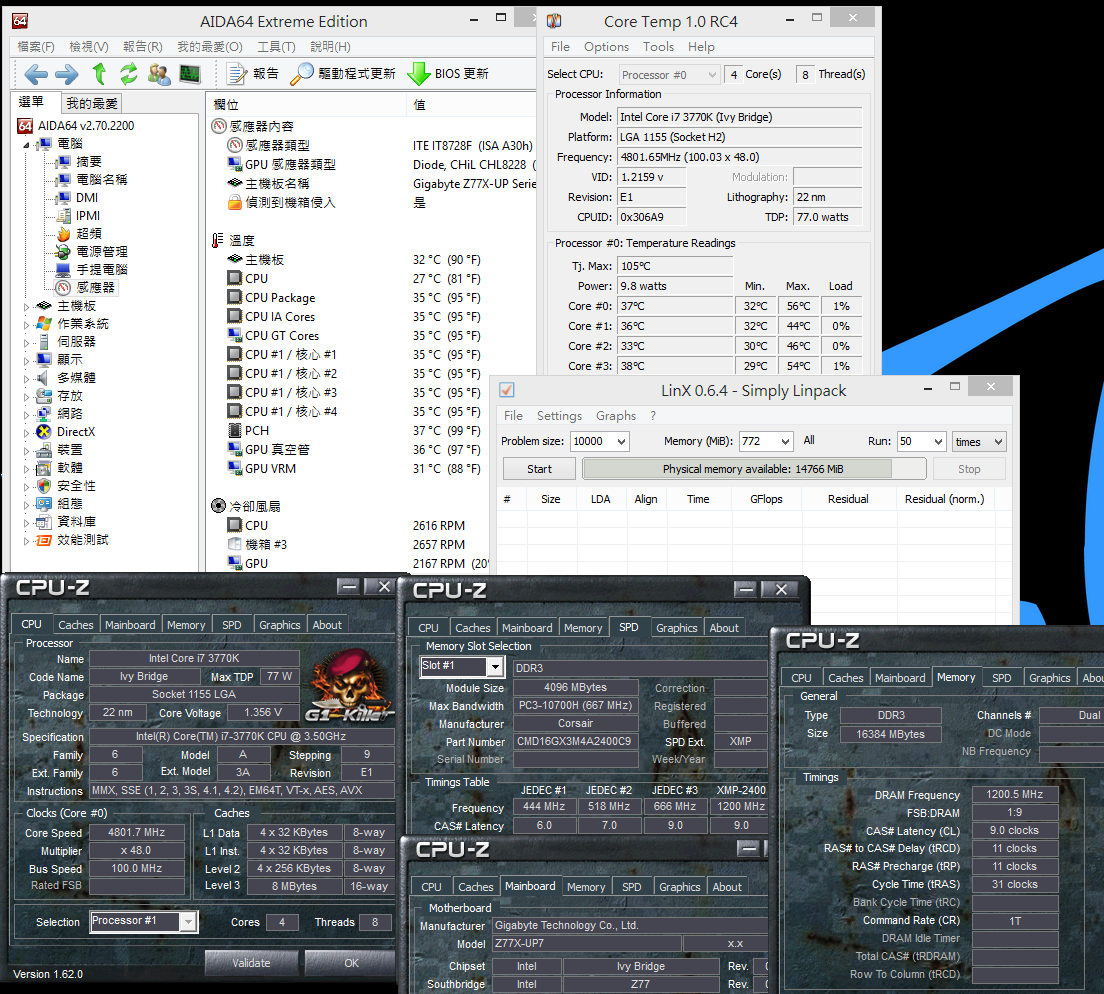
Task: Click the LinX Stop button
Action: (x=969, y=469)
